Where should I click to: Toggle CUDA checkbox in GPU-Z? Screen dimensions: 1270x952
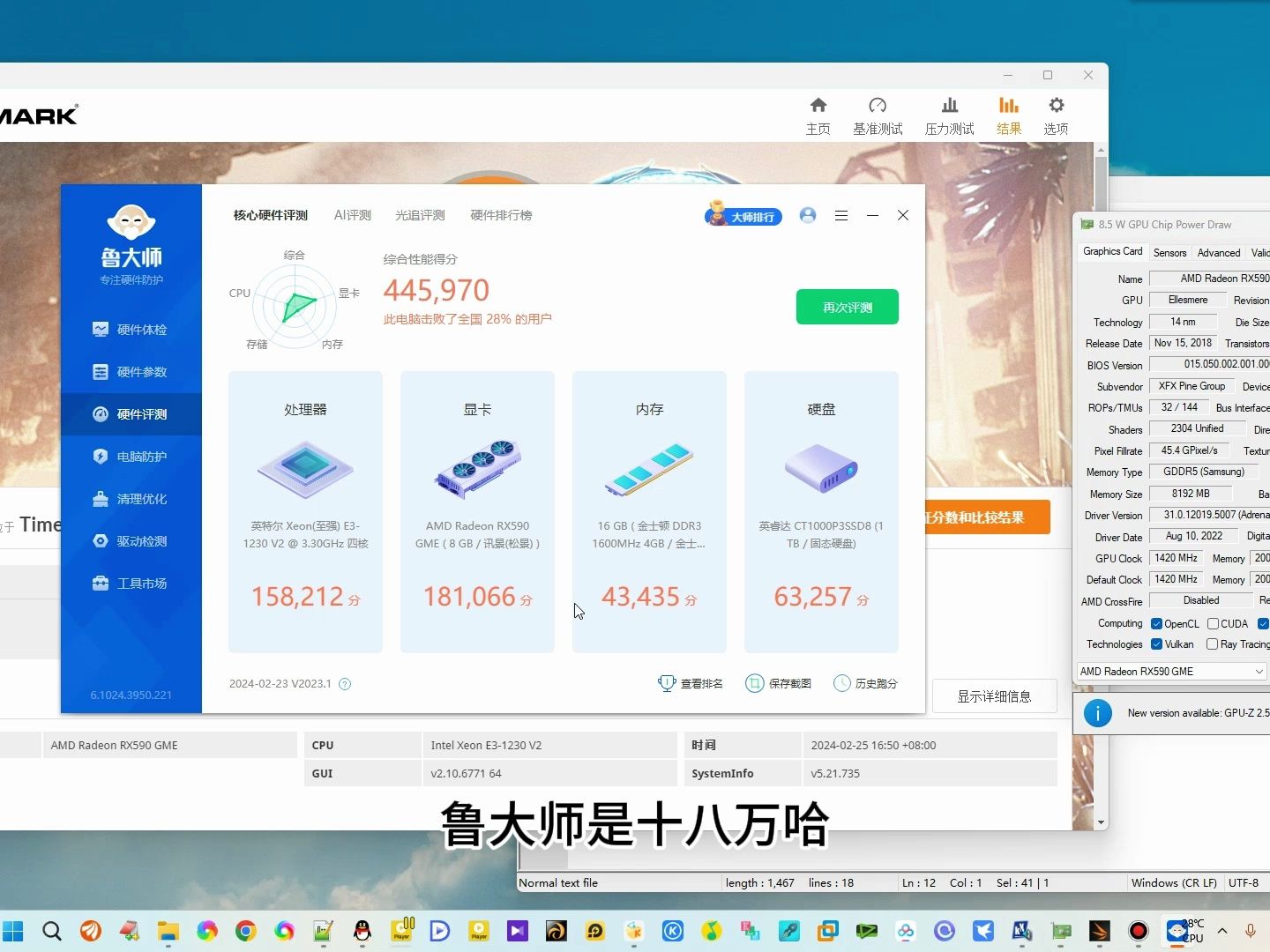pos(1213,624)
